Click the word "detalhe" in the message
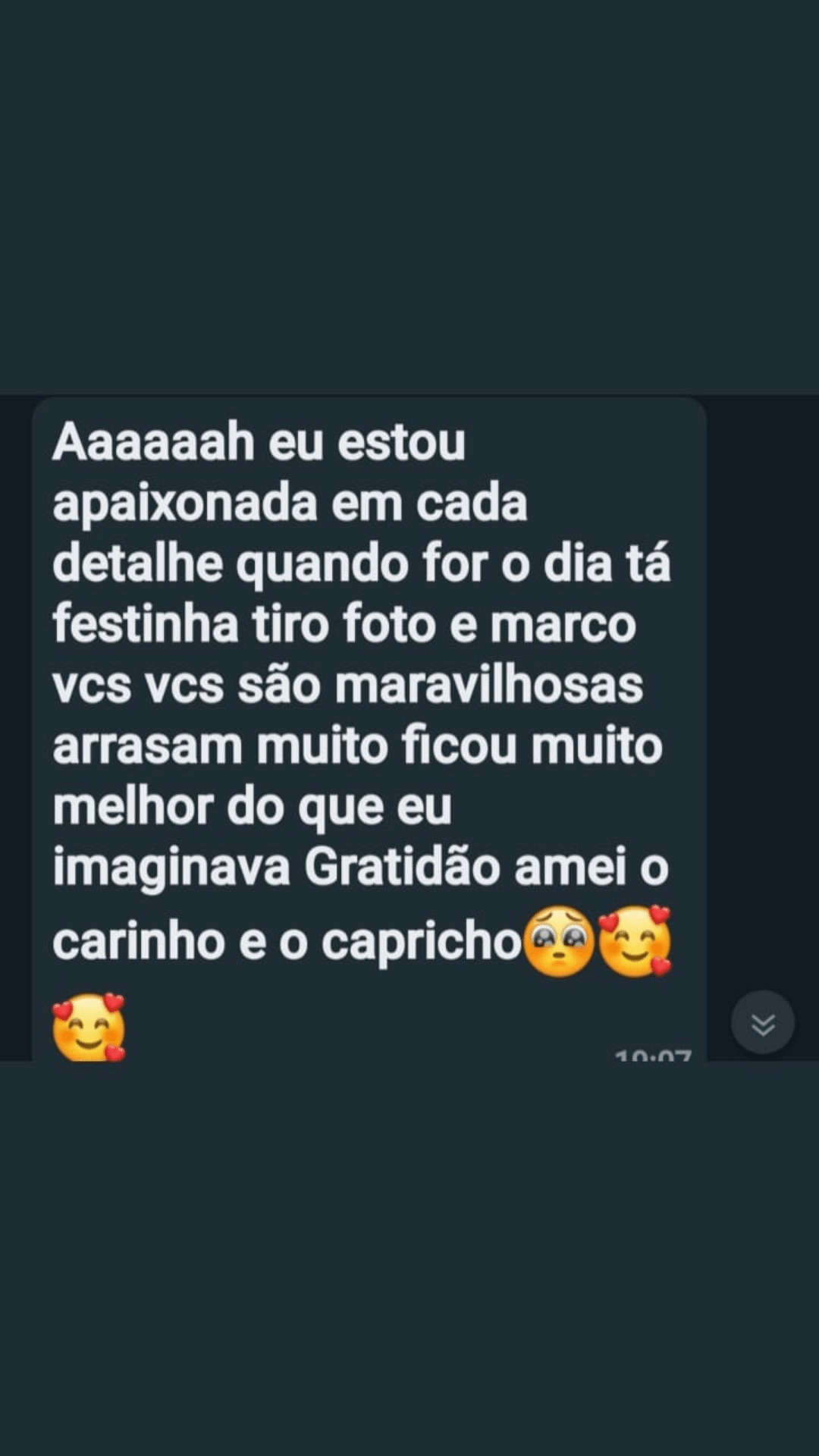This screenshot has width=819, height=1456. [x=138, y=563]
